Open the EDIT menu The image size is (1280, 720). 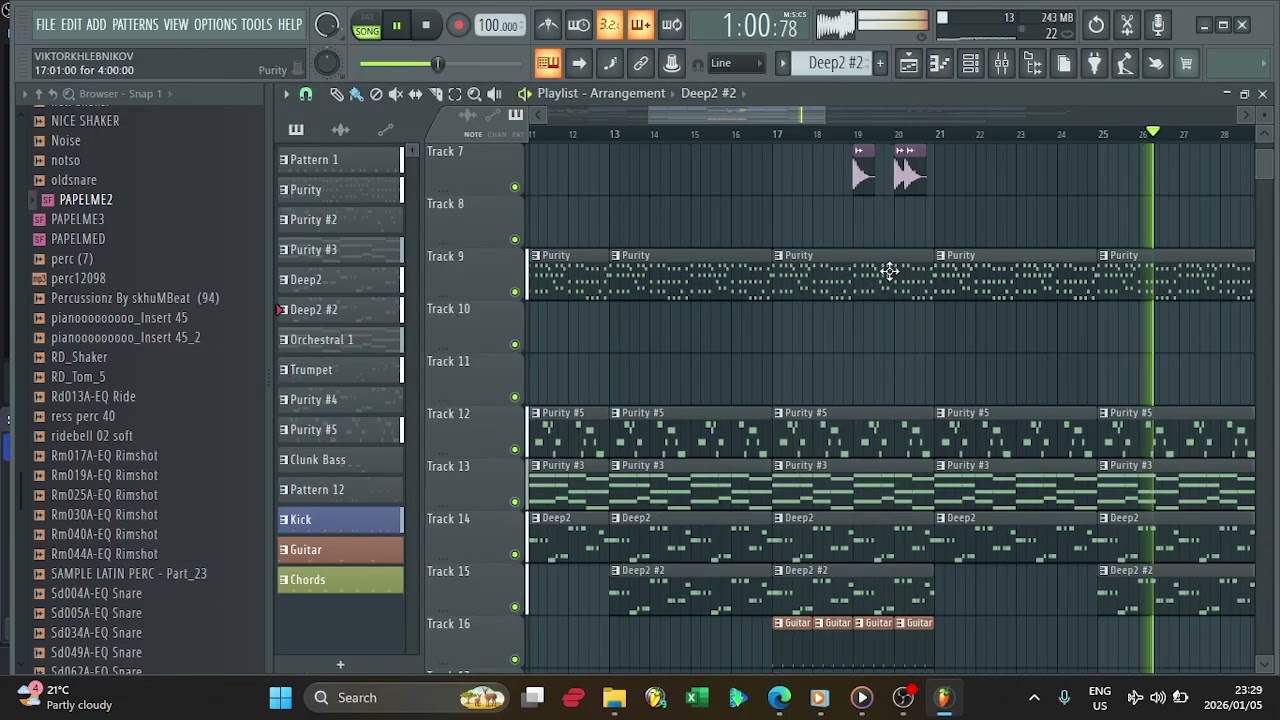[x=71, y=25]
